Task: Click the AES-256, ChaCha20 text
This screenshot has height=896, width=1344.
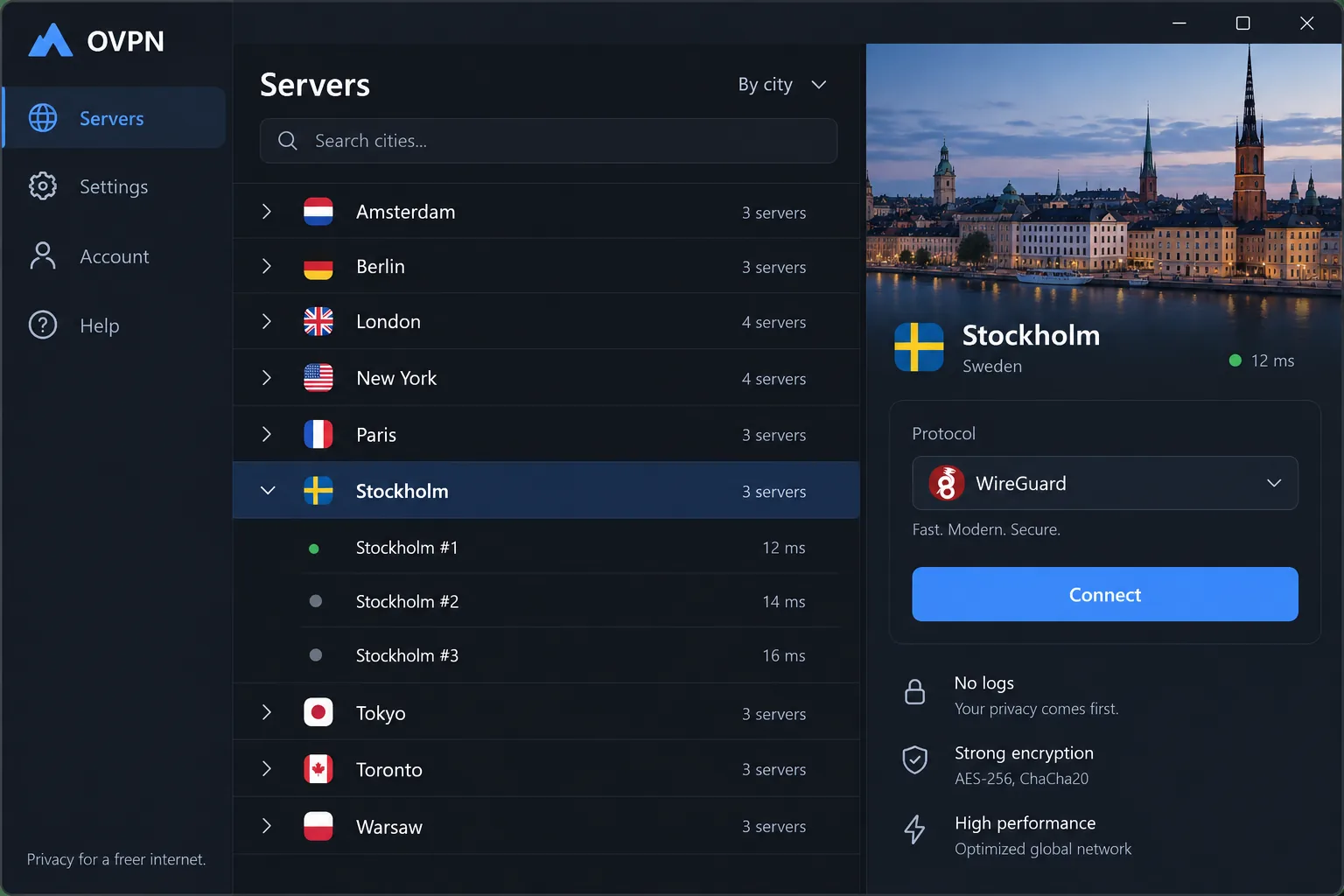Action: [x=1021, y=779]
